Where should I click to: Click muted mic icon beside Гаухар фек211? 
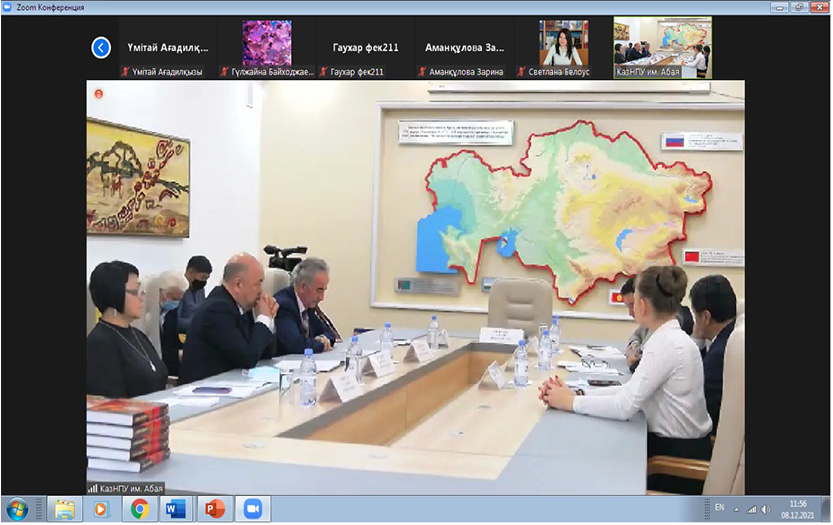pos(323,72)
